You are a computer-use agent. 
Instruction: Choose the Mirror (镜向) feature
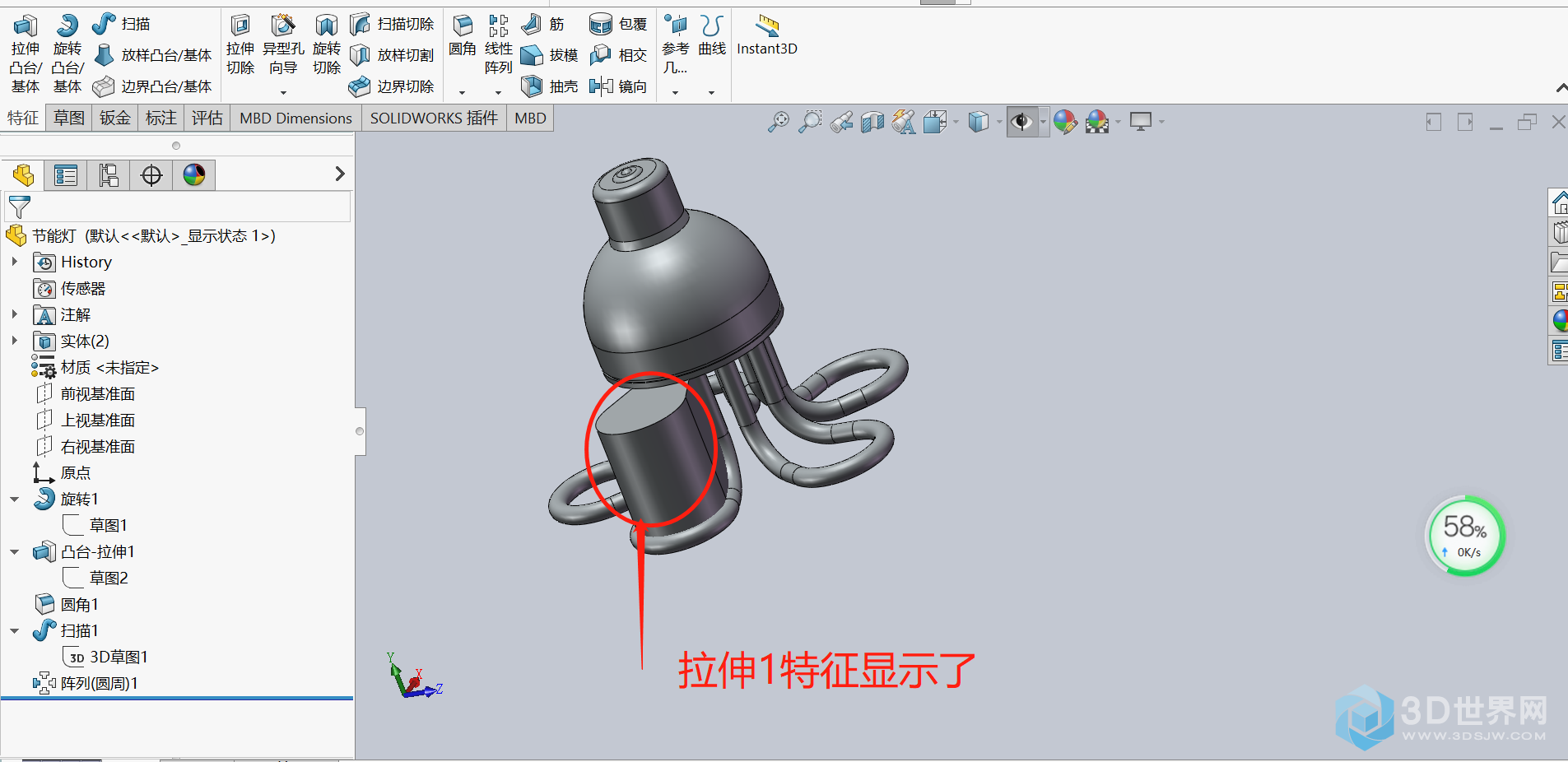click(x=618, y=86)
